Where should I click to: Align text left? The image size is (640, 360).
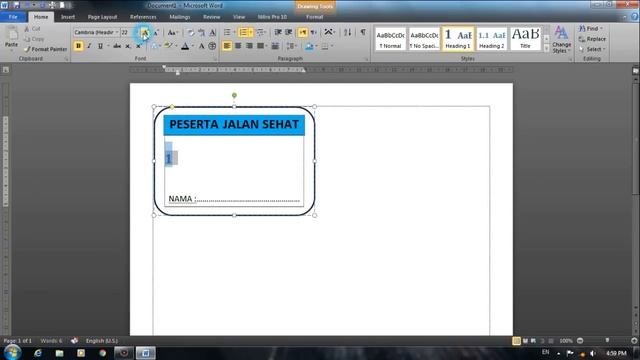[x=227, y=46]
